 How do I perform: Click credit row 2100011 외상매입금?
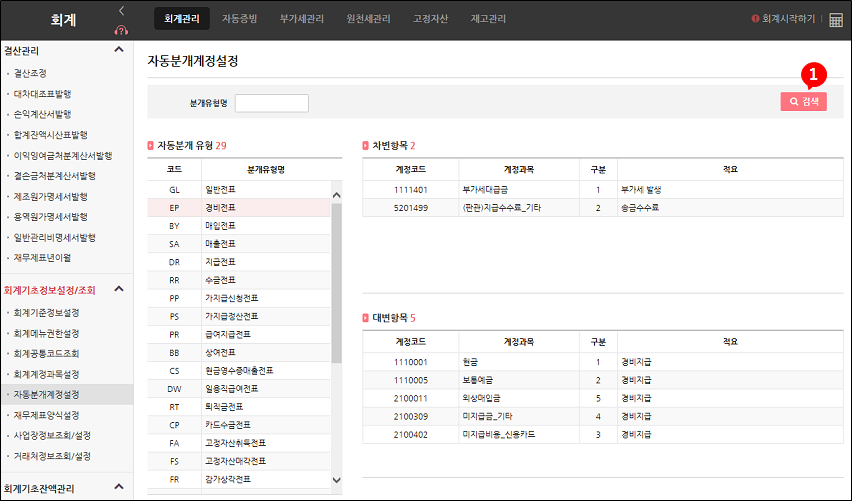pyautogui.click(x=603, y=398)
